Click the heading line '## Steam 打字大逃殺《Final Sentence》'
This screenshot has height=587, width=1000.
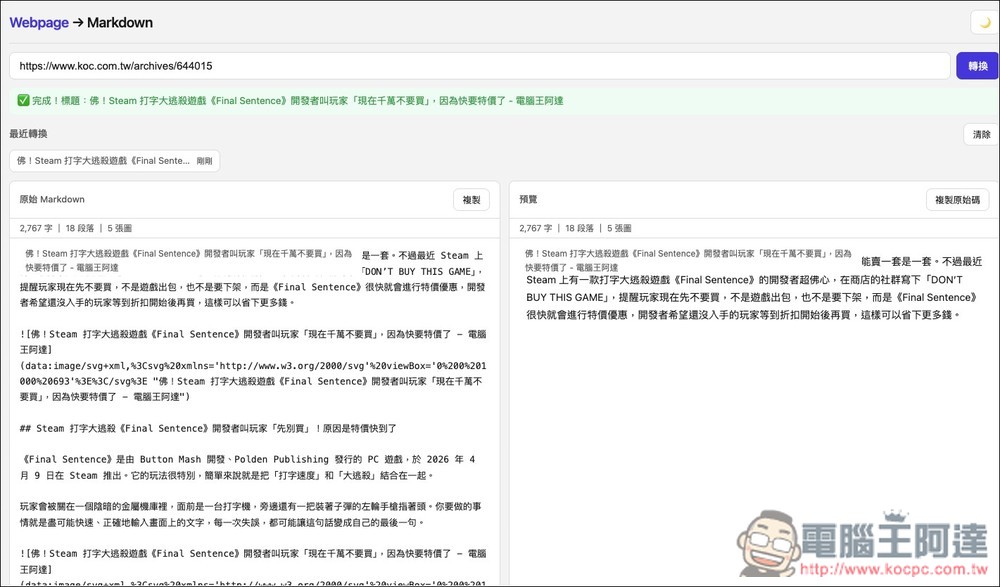point(208,428)
